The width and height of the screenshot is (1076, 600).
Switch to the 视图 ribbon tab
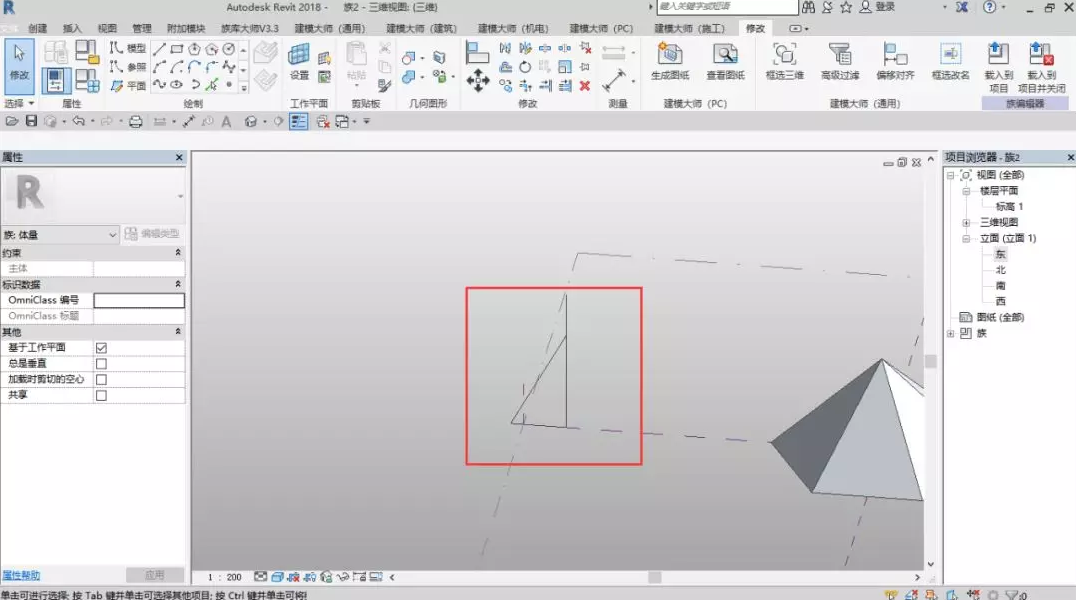107,29
